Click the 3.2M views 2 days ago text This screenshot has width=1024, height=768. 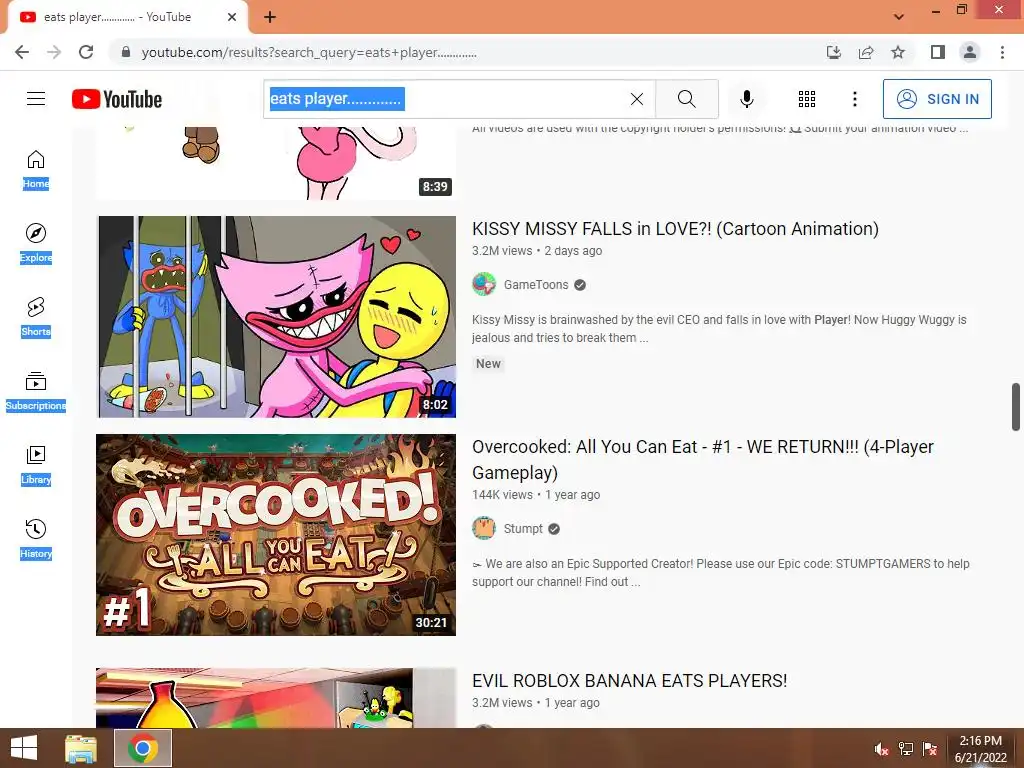(537, 251)
